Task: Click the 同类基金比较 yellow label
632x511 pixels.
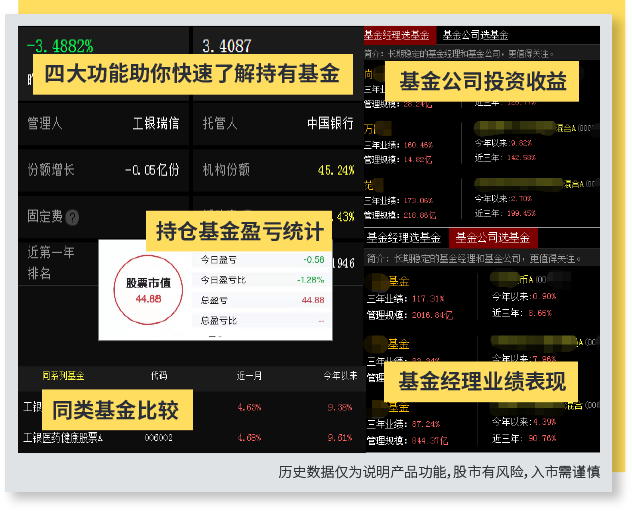Action: pyautogui.click(x=115, y=409)
